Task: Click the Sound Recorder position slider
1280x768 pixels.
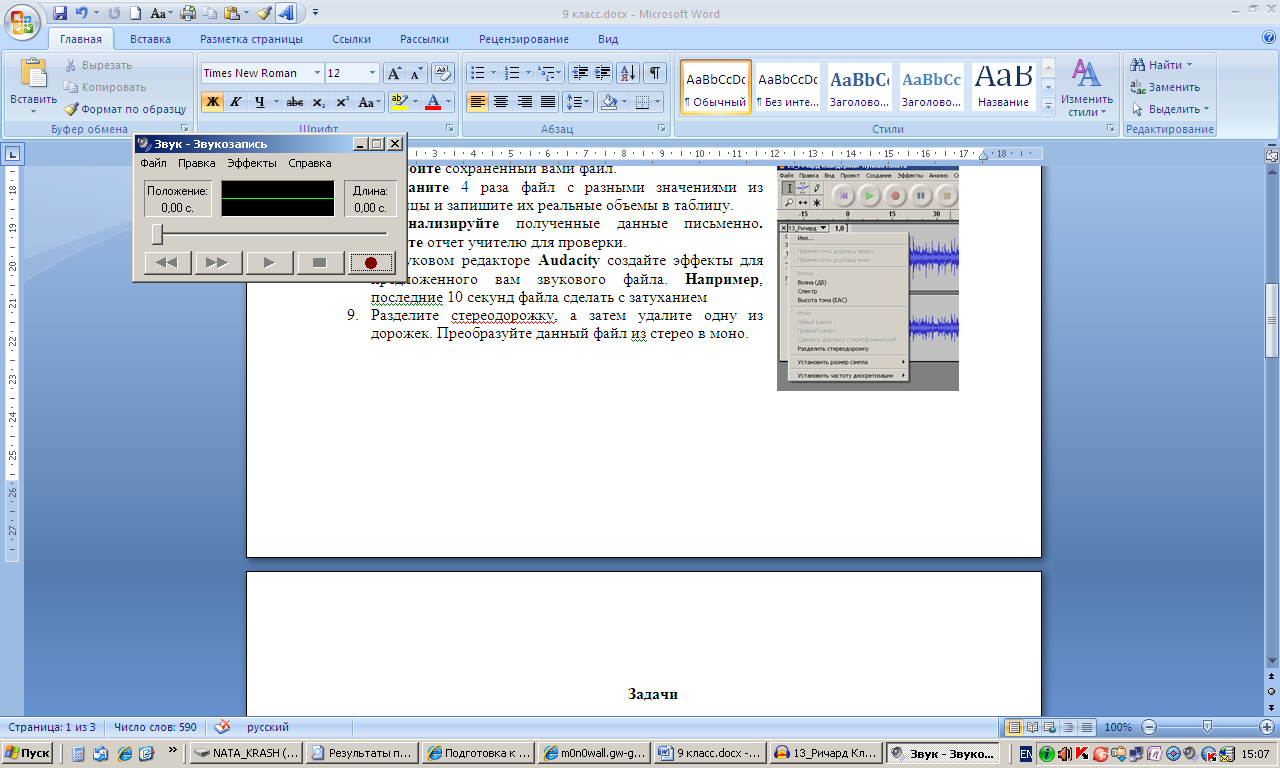Action: 157,234
